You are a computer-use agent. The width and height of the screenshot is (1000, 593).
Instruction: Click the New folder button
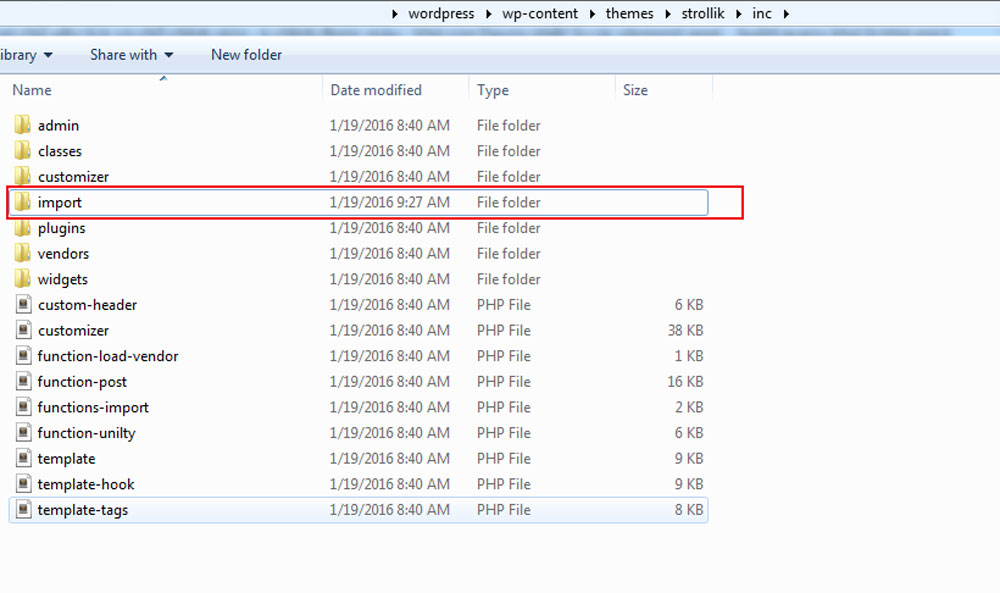coord(246,55)
